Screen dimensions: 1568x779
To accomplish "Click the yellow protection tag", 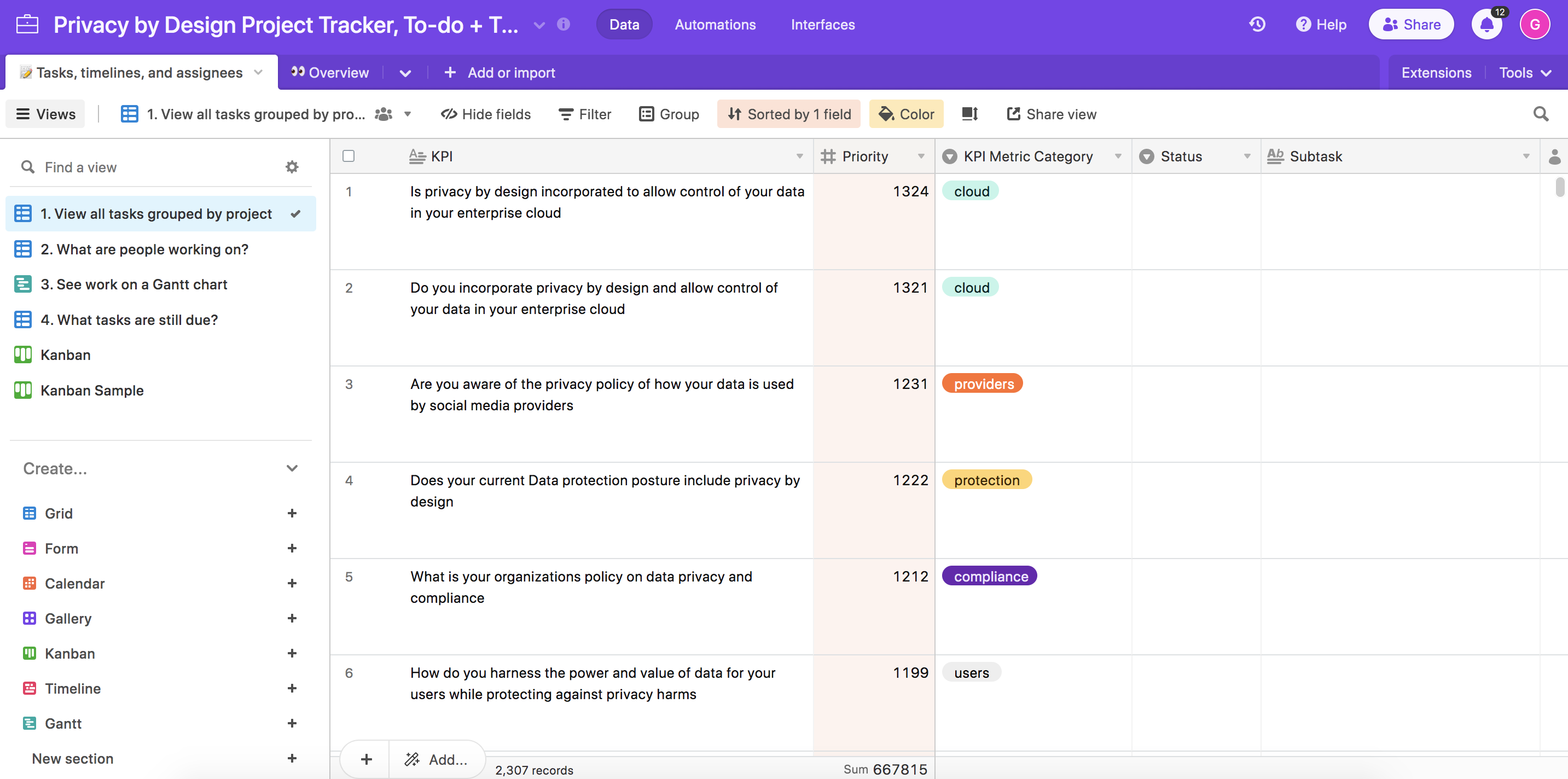I will 986,480.
